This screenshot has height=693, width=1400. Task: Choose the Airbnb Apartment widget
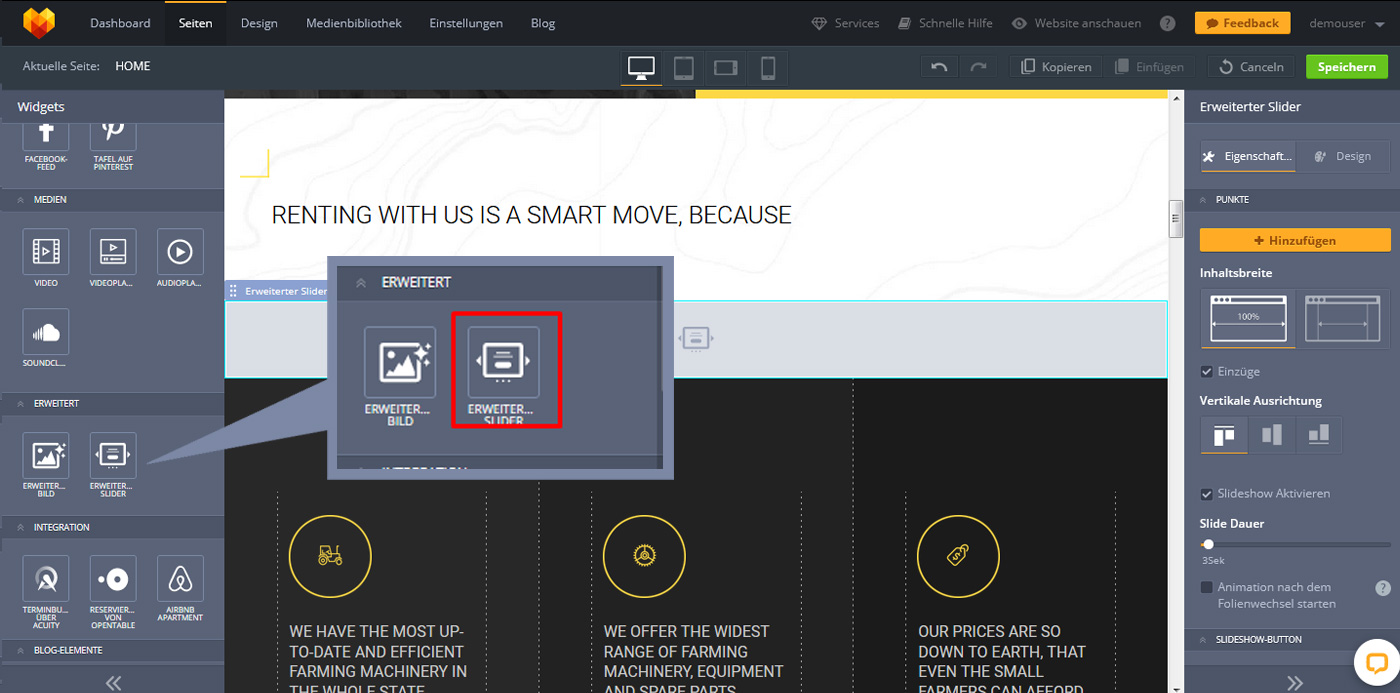click(x=180, y=579)
